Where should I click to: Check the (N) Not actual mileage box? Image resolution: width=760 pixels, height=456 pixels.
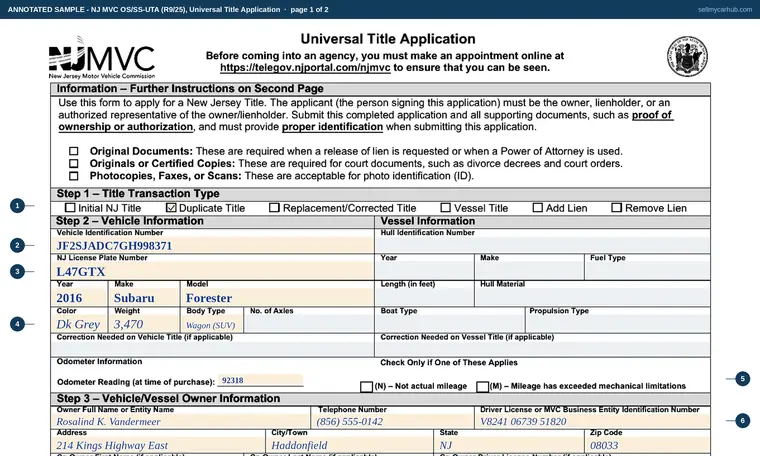click(x=366, y=387)
